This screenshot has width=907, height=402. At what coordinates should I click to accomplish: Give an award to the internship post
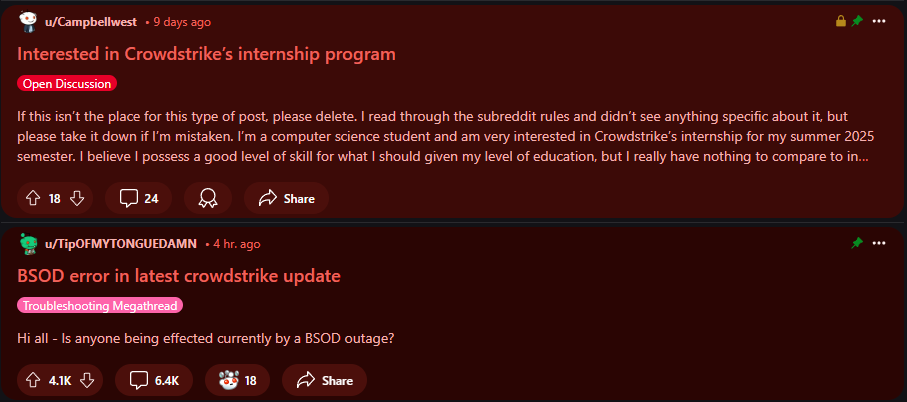[x=208, y=198]
